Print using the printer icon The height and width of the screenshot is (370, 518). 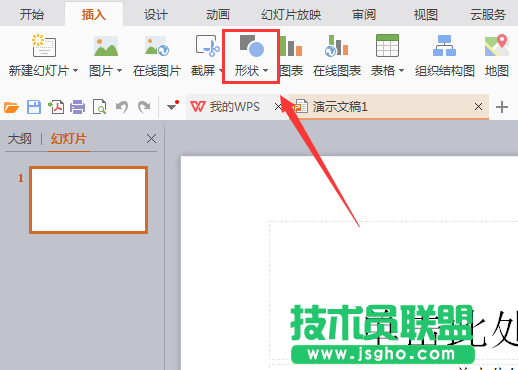click(x=78, y=107)
